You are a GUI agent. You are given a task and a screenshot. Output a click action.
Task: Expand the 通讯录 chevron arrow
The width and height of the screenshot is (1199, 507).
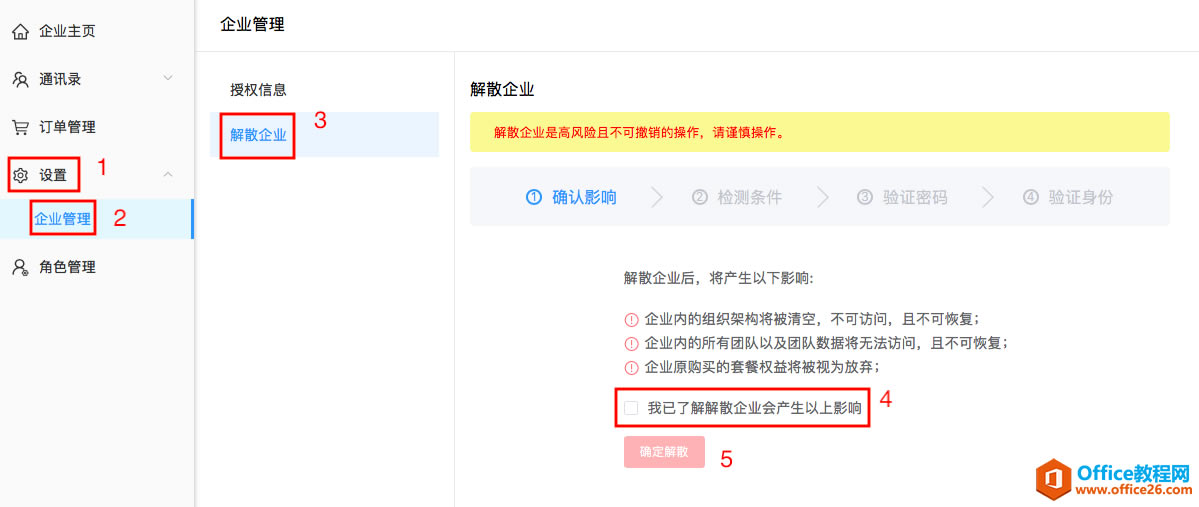click(168, 78)
